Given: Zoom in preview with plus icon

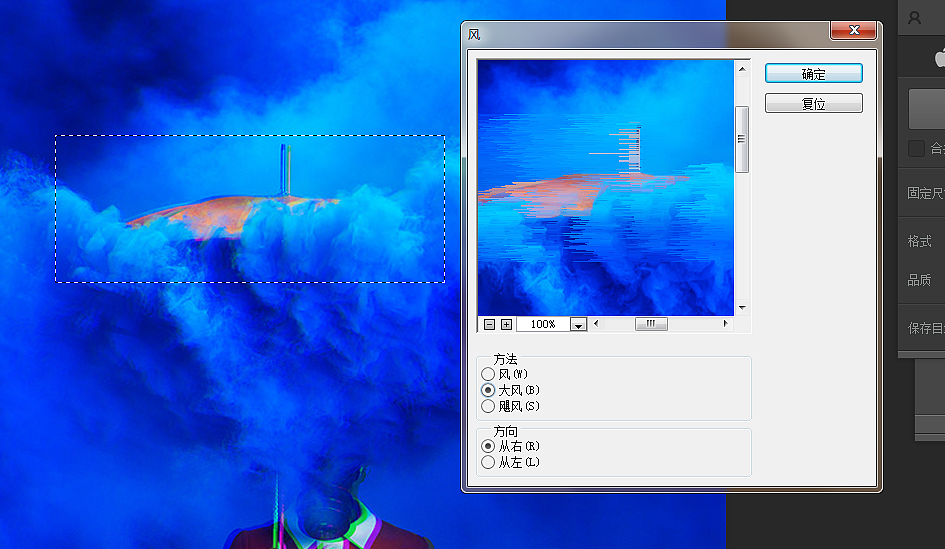Looking at the screenshot, I should [x=506, y=324].
